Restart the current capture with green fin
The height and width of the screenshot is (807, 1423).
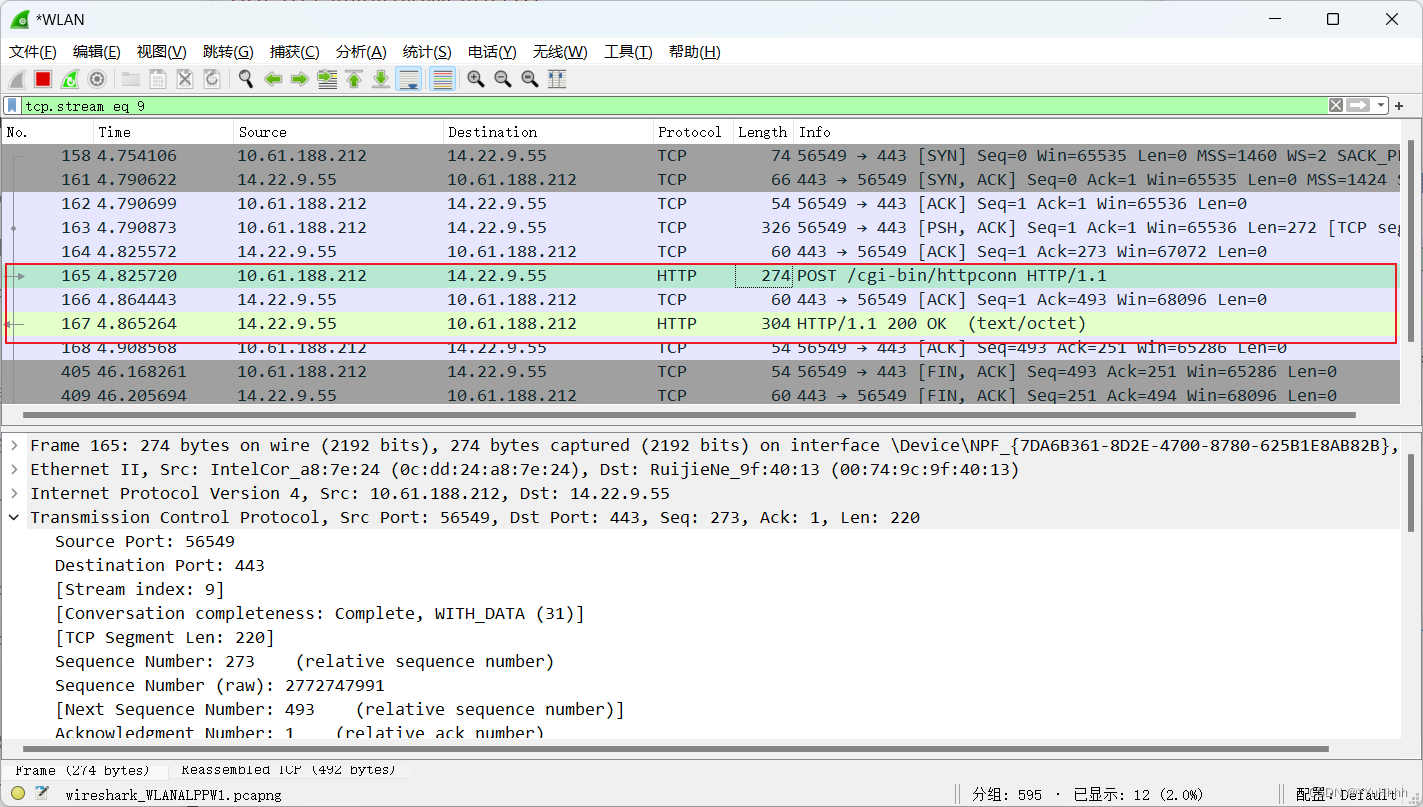pyautogui.click(x=70, y=79)
